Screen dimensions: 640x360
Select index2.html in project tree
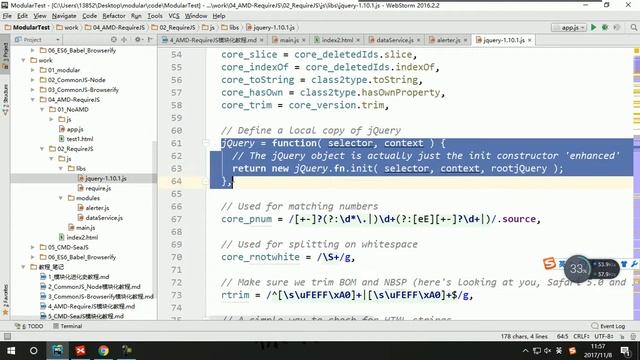pos(78,237)
